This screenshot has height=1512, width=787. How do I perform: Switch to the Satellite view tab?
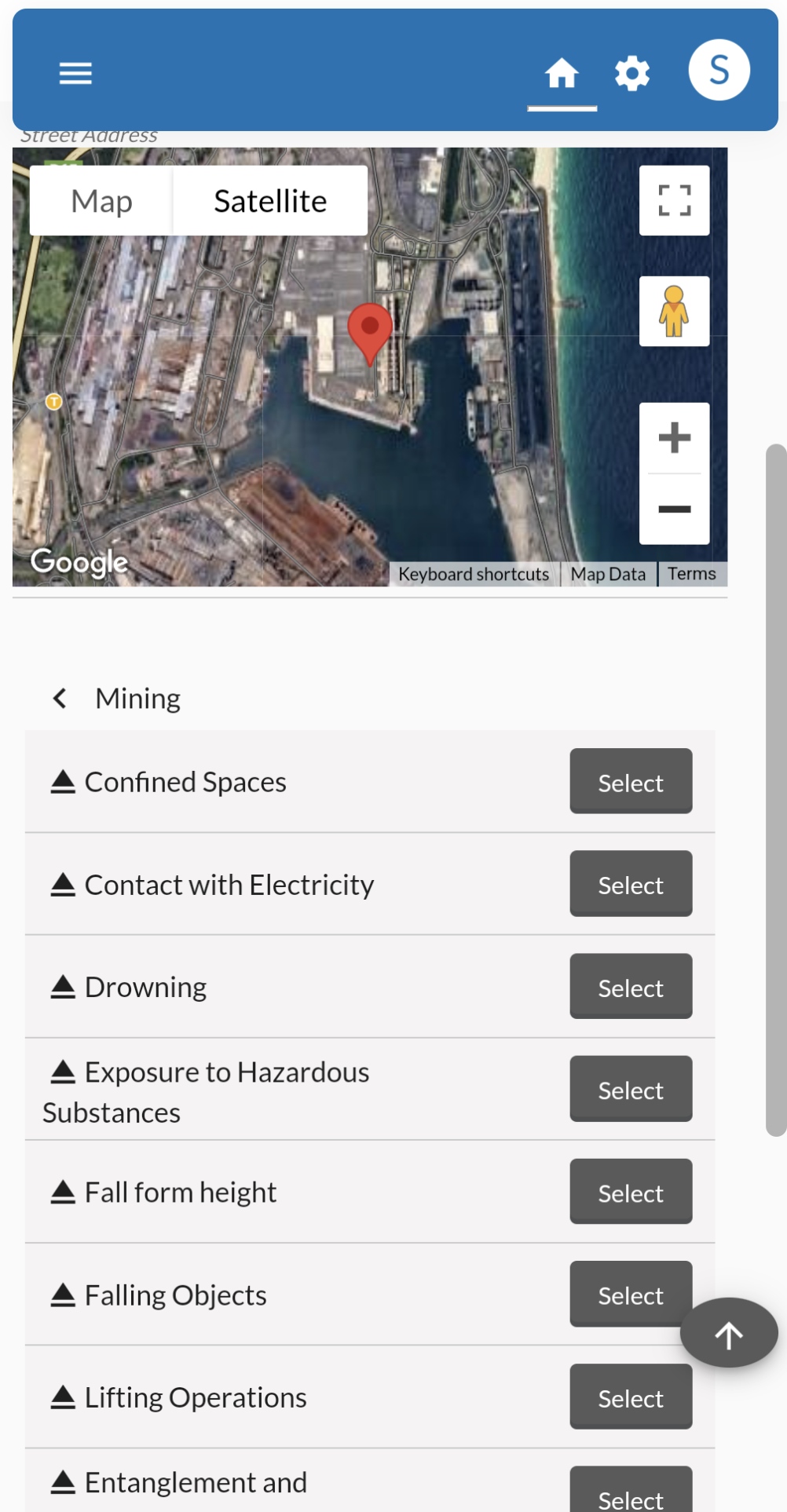pos(270,201)
